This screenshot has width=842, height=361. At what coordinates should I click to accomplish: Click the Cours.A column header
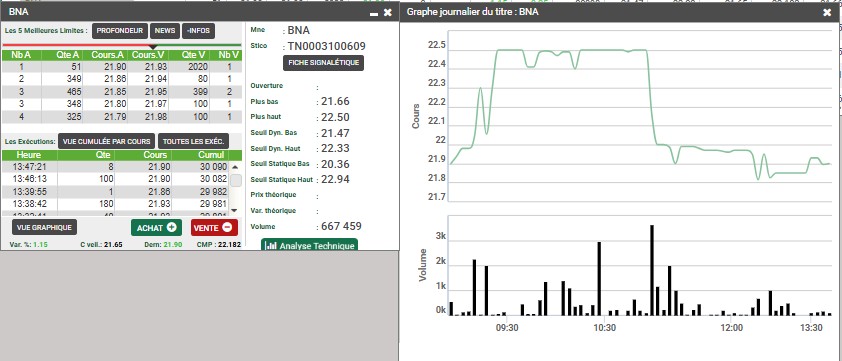coord(106,55)
